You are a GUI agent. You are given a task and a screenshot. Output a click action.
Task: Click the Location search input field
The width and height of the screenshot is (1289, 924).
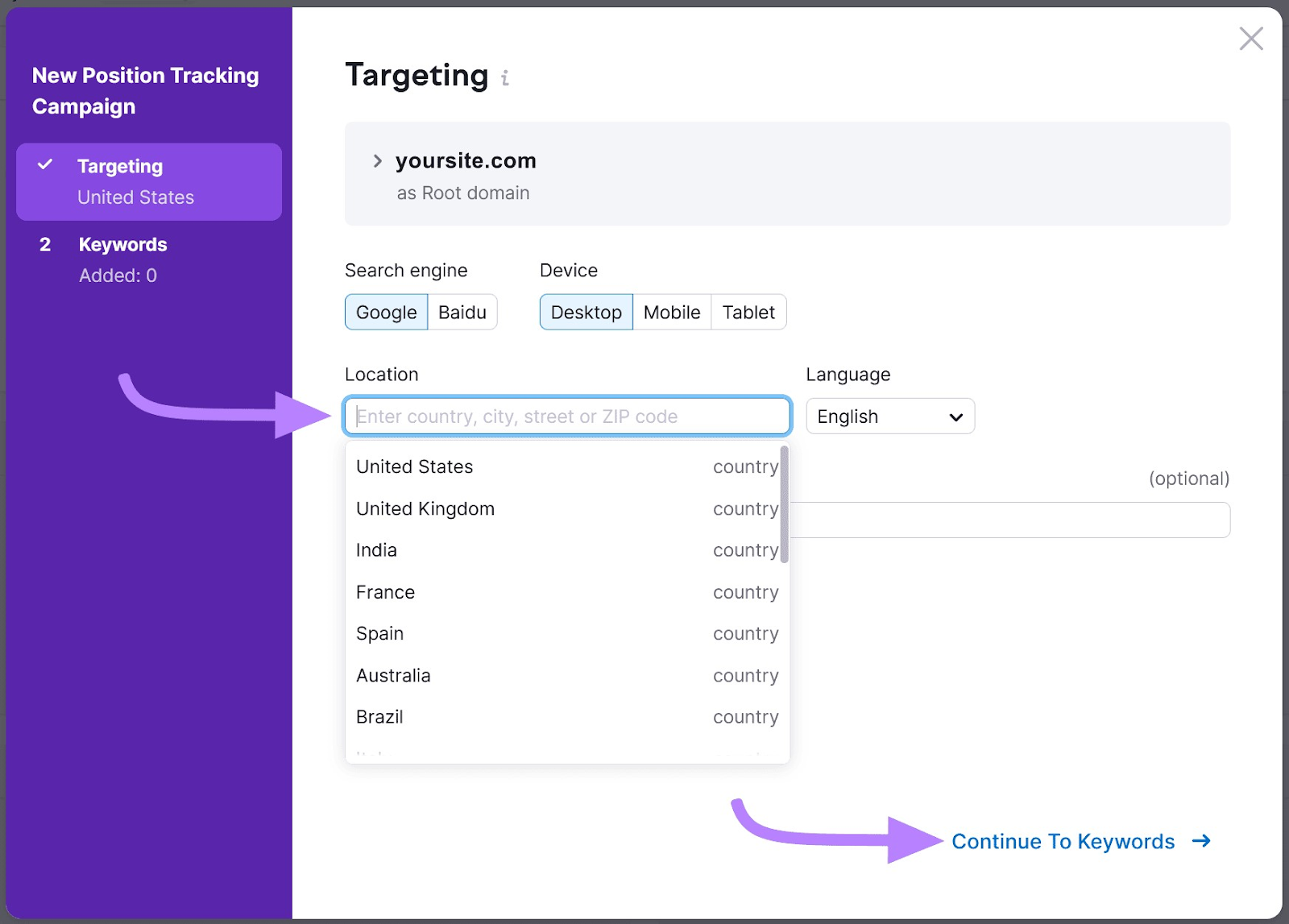pyautogui.click(x=567, y=416)
